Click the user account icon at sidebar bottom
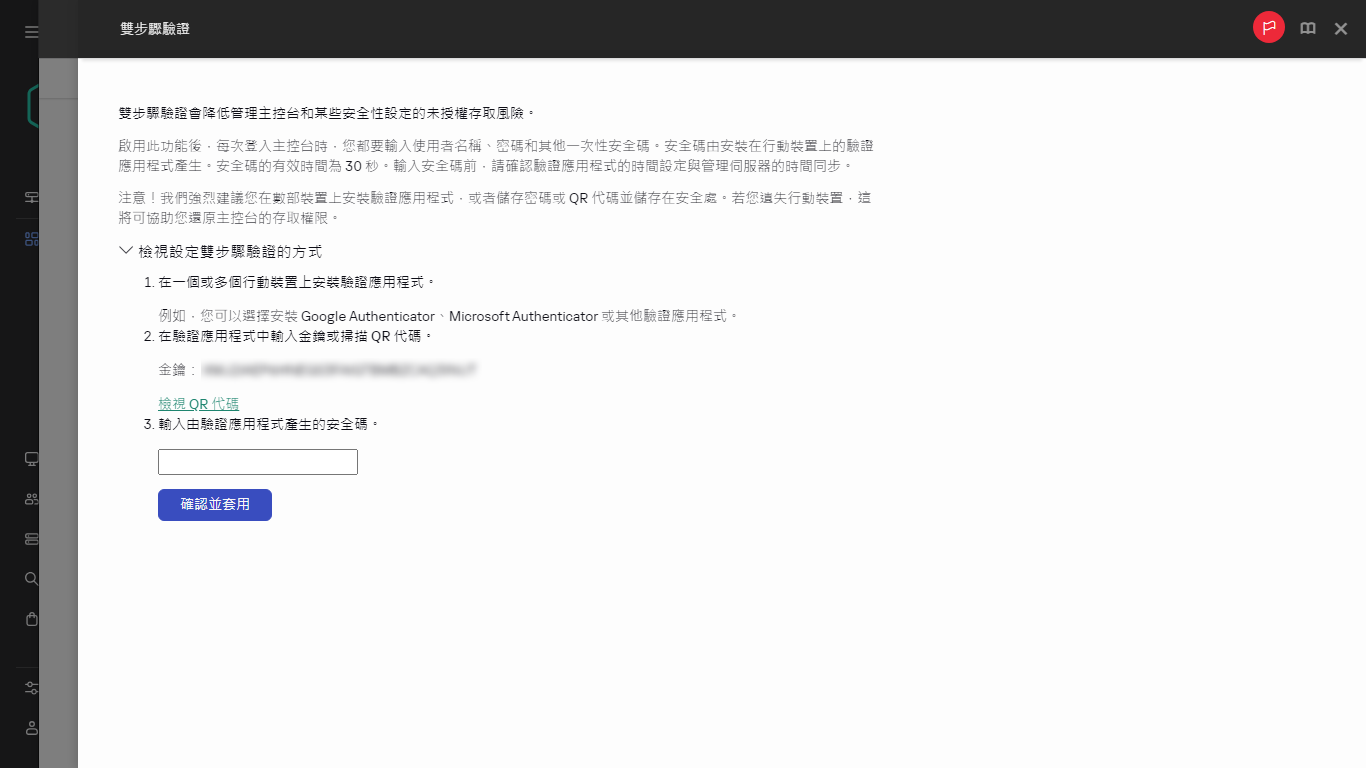The height and width of the screenshot is (768, 1366). point(31,727)
